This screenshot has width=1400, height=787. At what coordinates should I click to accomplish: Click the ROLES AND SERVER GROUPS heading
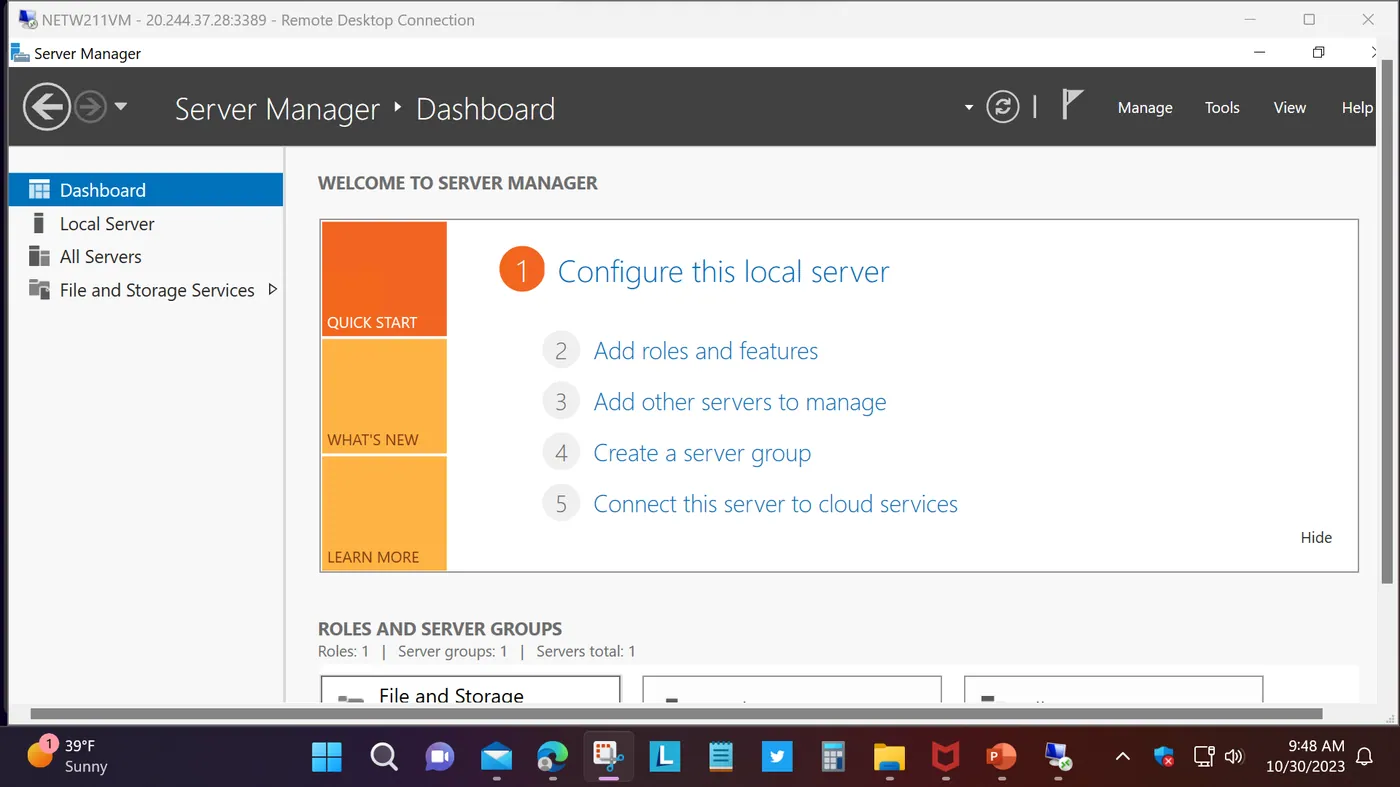click(440, 629)
